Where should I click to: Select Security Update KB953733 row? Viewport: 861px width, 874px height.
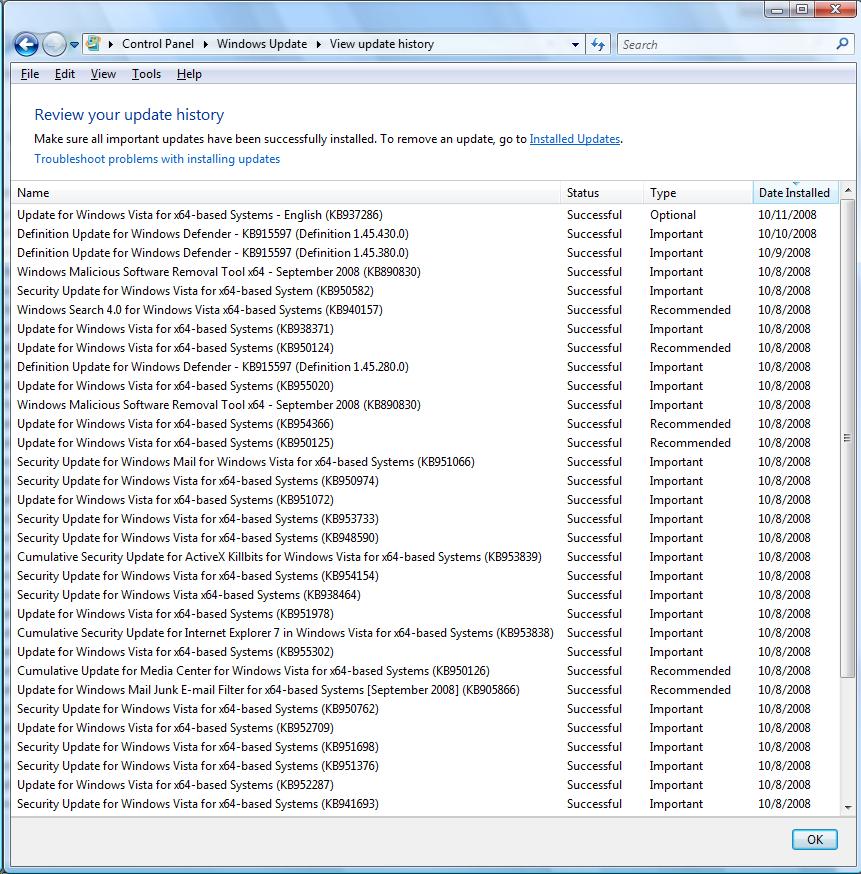tap(425, 519)
